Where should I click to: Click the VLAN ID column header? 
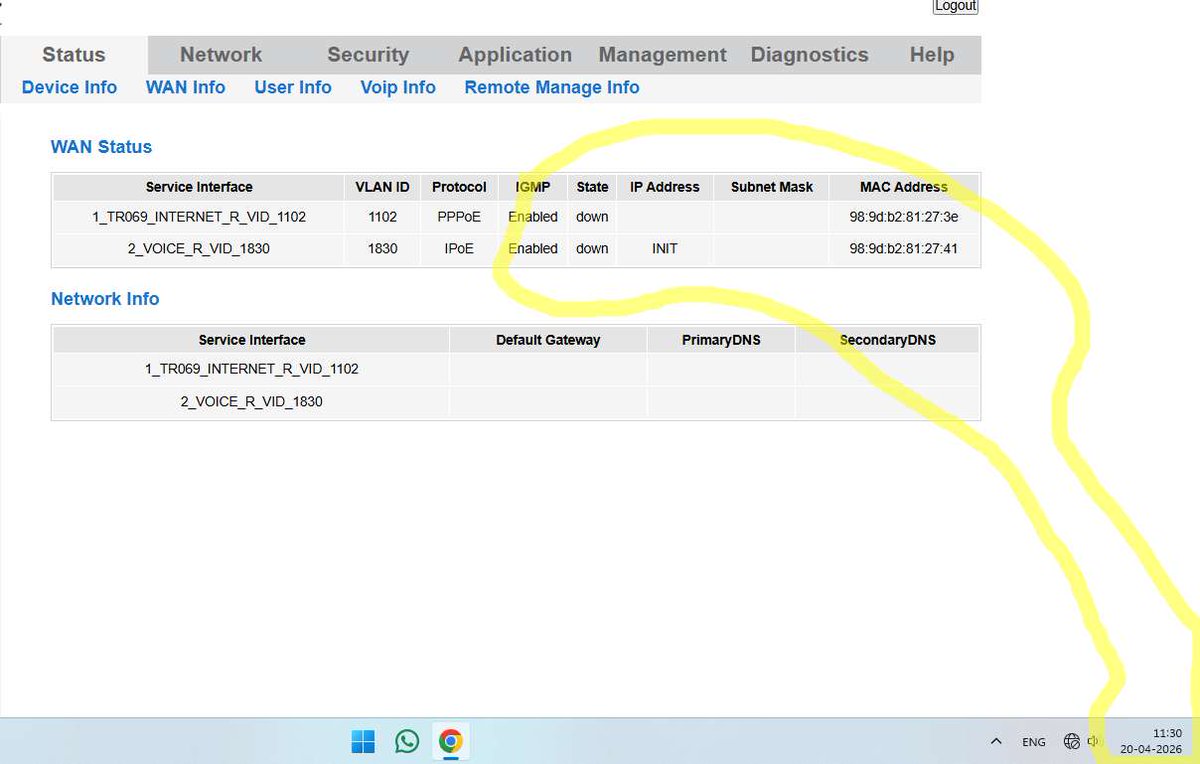(x=383, y=187)
